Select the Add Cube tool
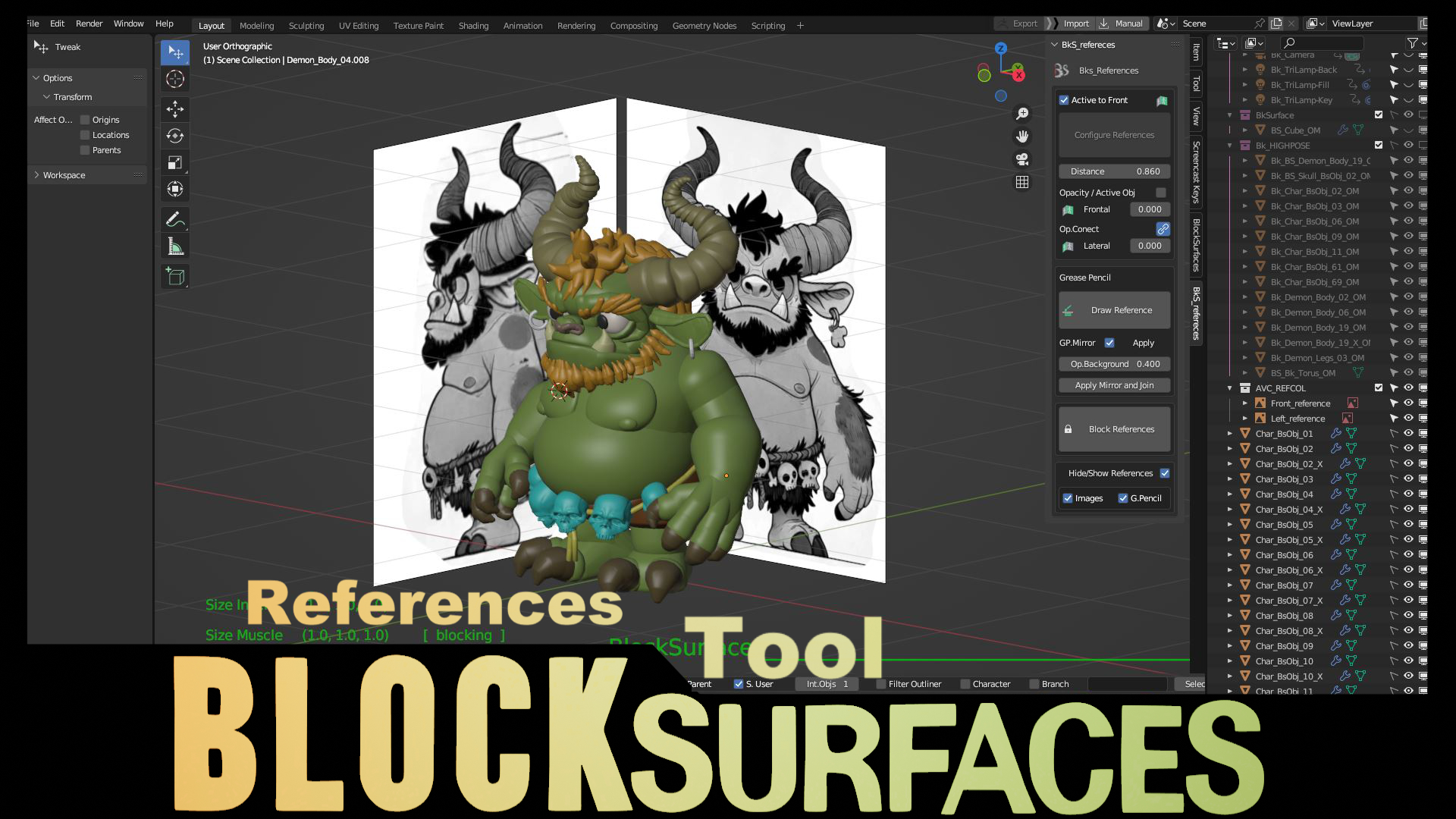Screen dimensions: 1456x819 (175, 277)
